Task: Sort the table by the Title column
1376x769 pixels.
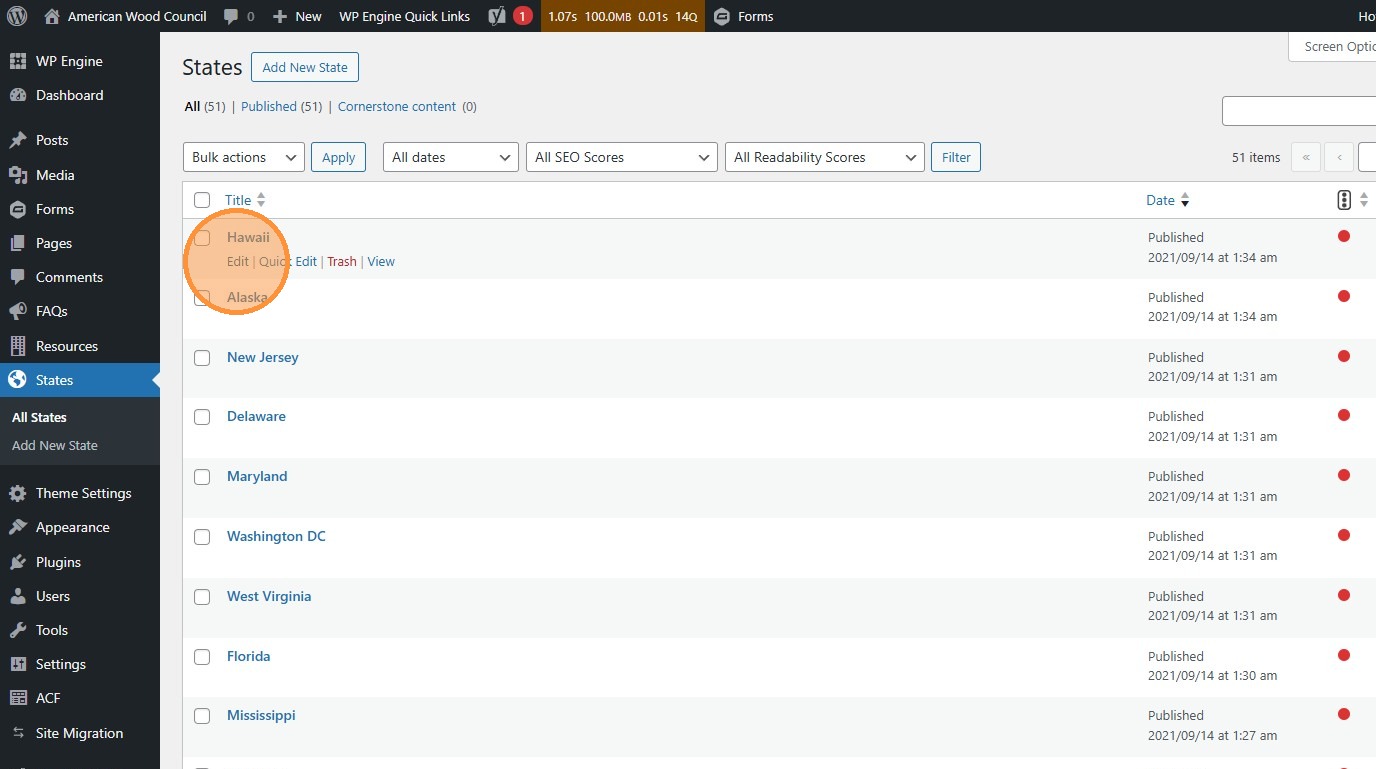Action: point(245,200)
